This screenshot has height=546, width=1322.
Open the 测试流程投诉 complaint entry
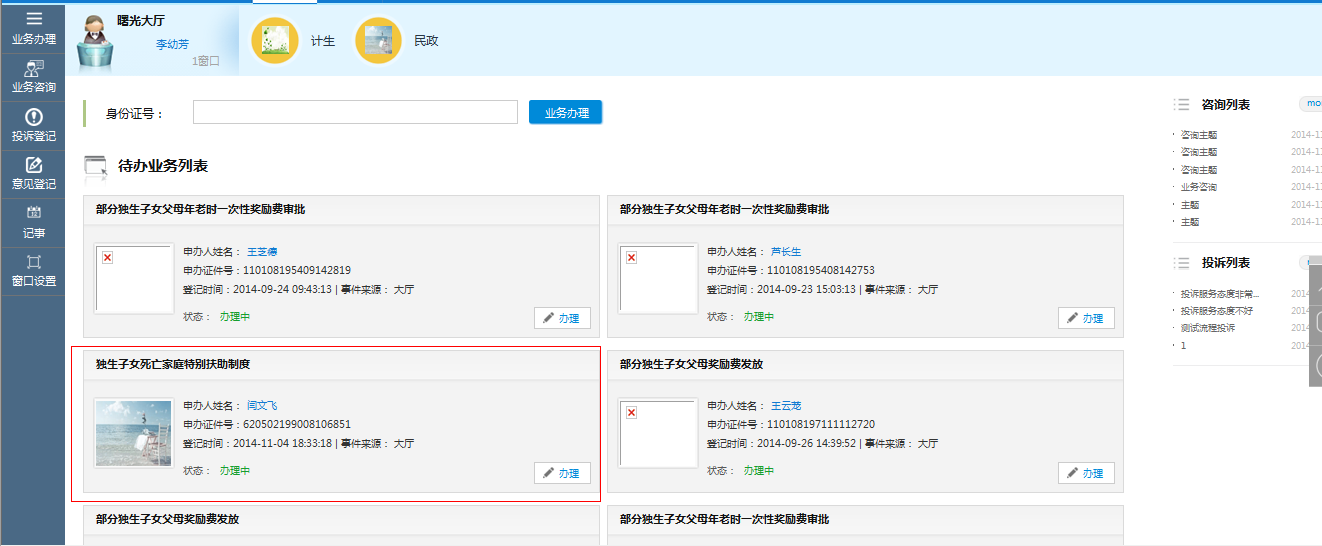point(1207,328)
